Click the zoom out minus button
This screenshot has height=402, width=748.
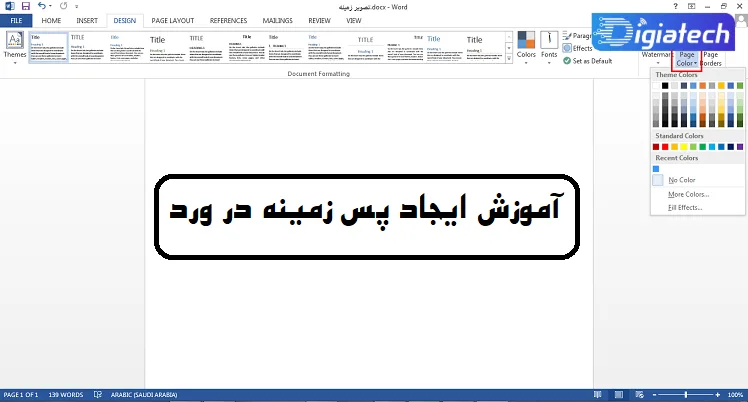[x=654, y=395]
